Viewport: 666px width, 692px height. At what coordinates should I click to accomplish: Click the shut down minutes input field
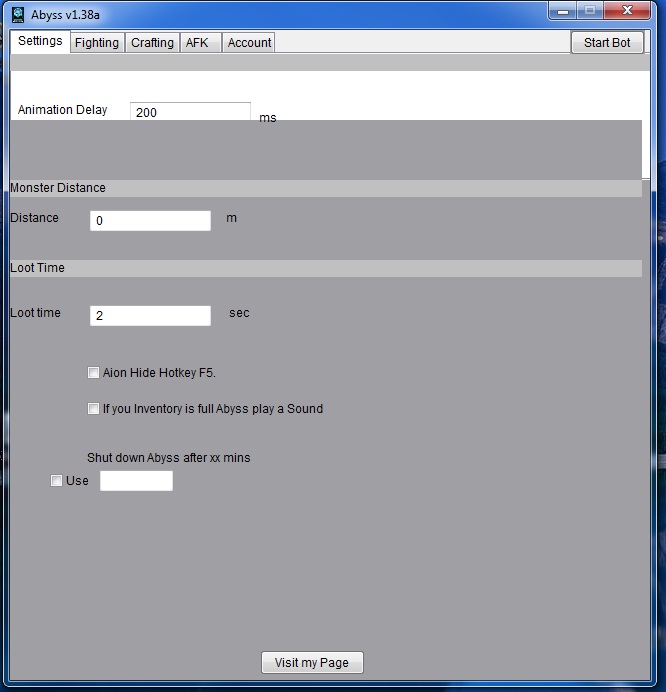pos(136,481)
